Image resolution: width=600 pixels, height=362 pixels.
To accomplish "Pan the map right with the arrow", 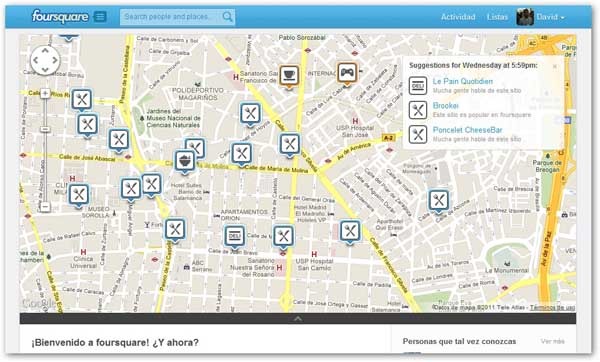I will (55, 60).
